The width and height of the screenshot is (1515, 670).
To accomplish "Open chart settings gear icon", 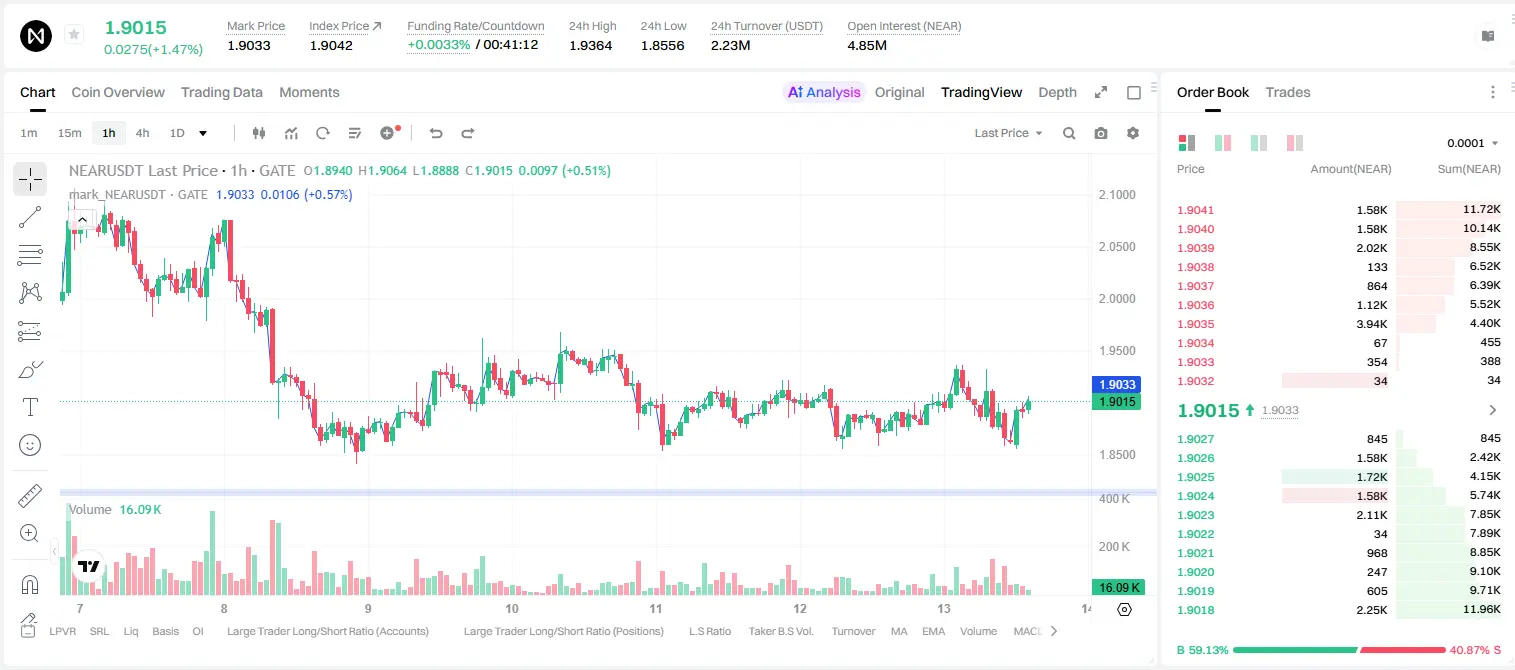I will tap(1133, 133).
